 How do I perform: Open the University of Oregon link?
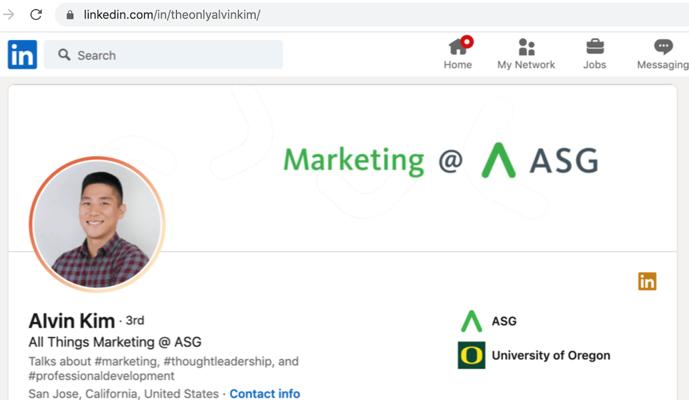tap(550, 355)
